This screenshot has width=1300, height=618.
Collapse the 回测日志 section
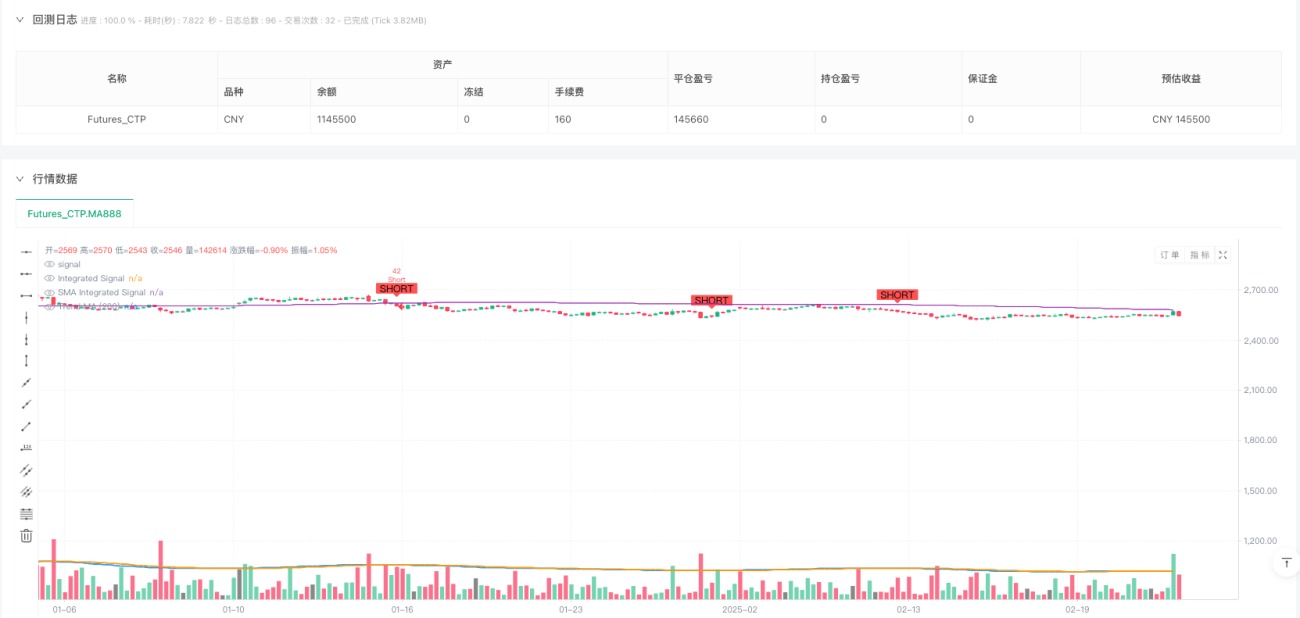[19, 19]
